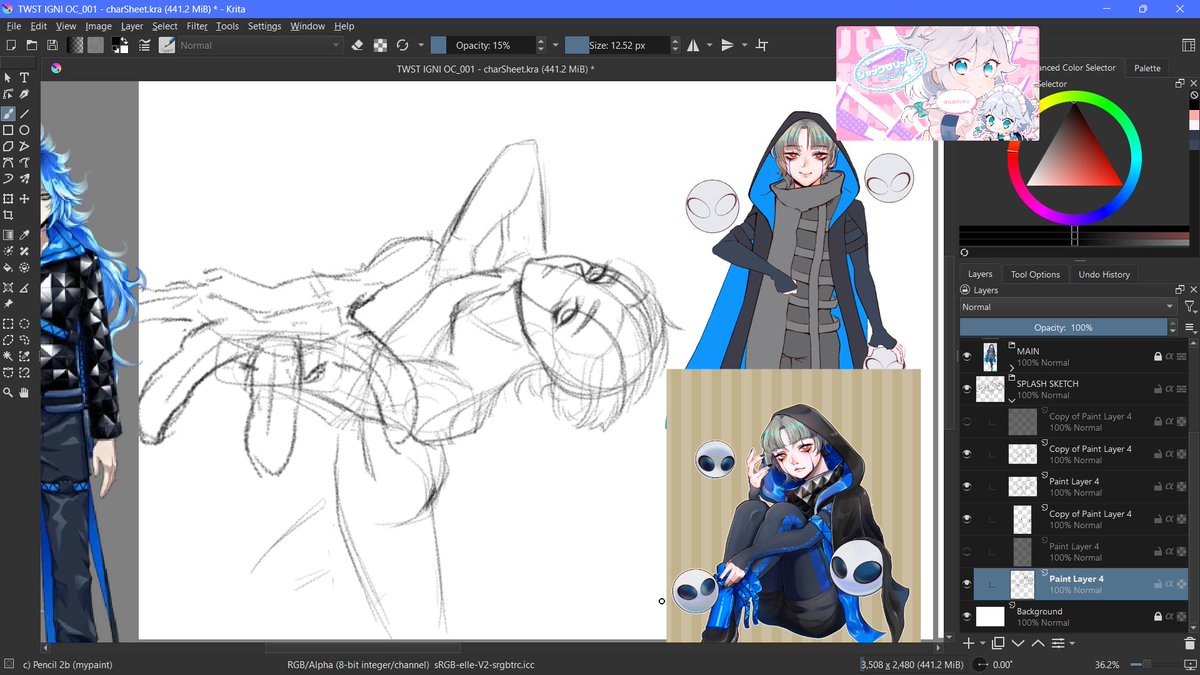The width and height of the screenshot is (1200, 675).
Task: Click the Save document icon
Action: [51, 45]
